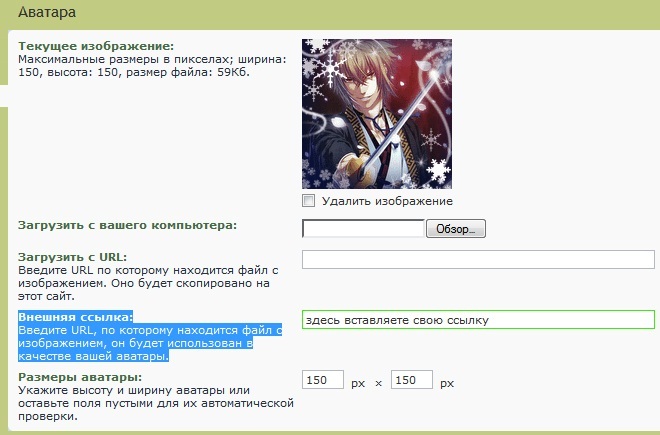The height and width of the screenshot is (435, 660).
Task: Tick the Удалить изображение checkbox
Action: pyautogui.click(x=309, y=200)
